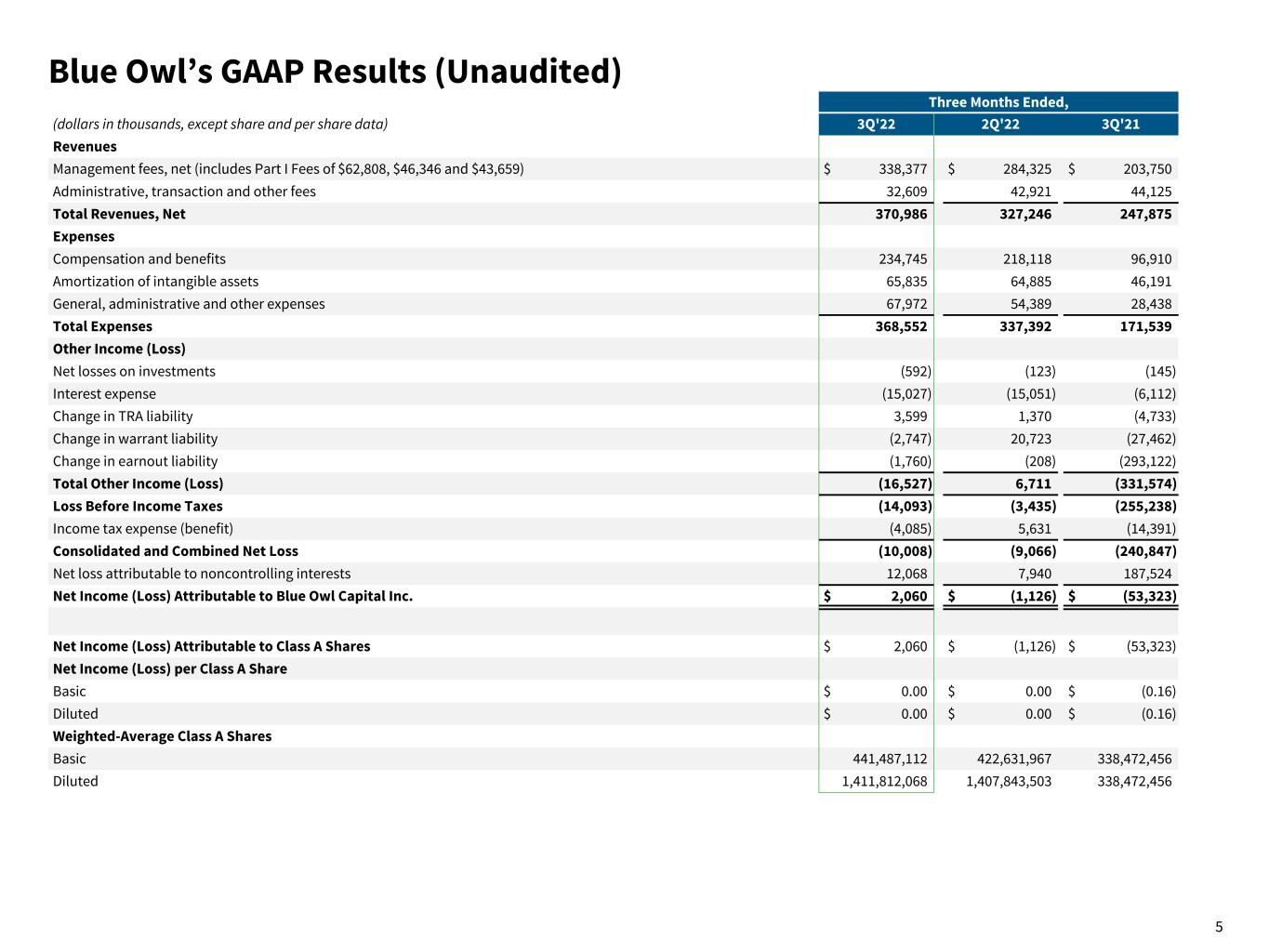1269x952 pixels.
Task: Select the 'Compensation and benefits' row label
Action: tap(139, 259)
